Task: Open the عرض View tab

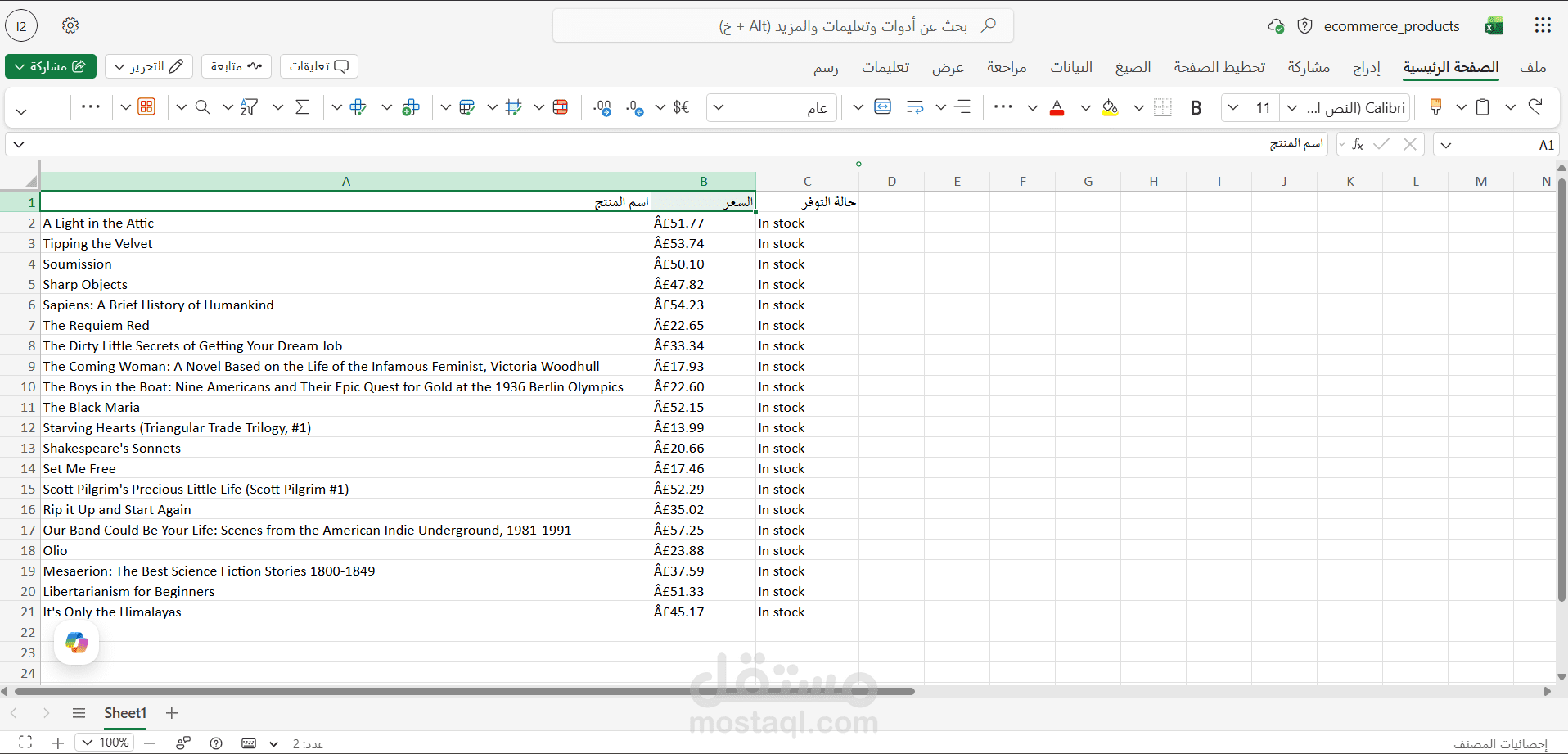Action: [x=948, y=67]
